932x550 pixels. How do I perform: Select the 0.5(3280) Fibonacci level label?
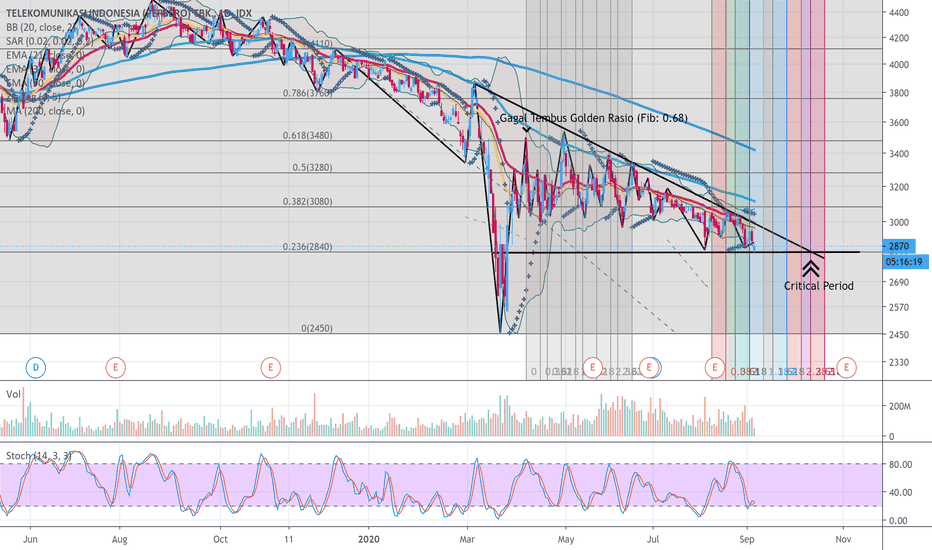pyautogui.click(x=312, y=168)
